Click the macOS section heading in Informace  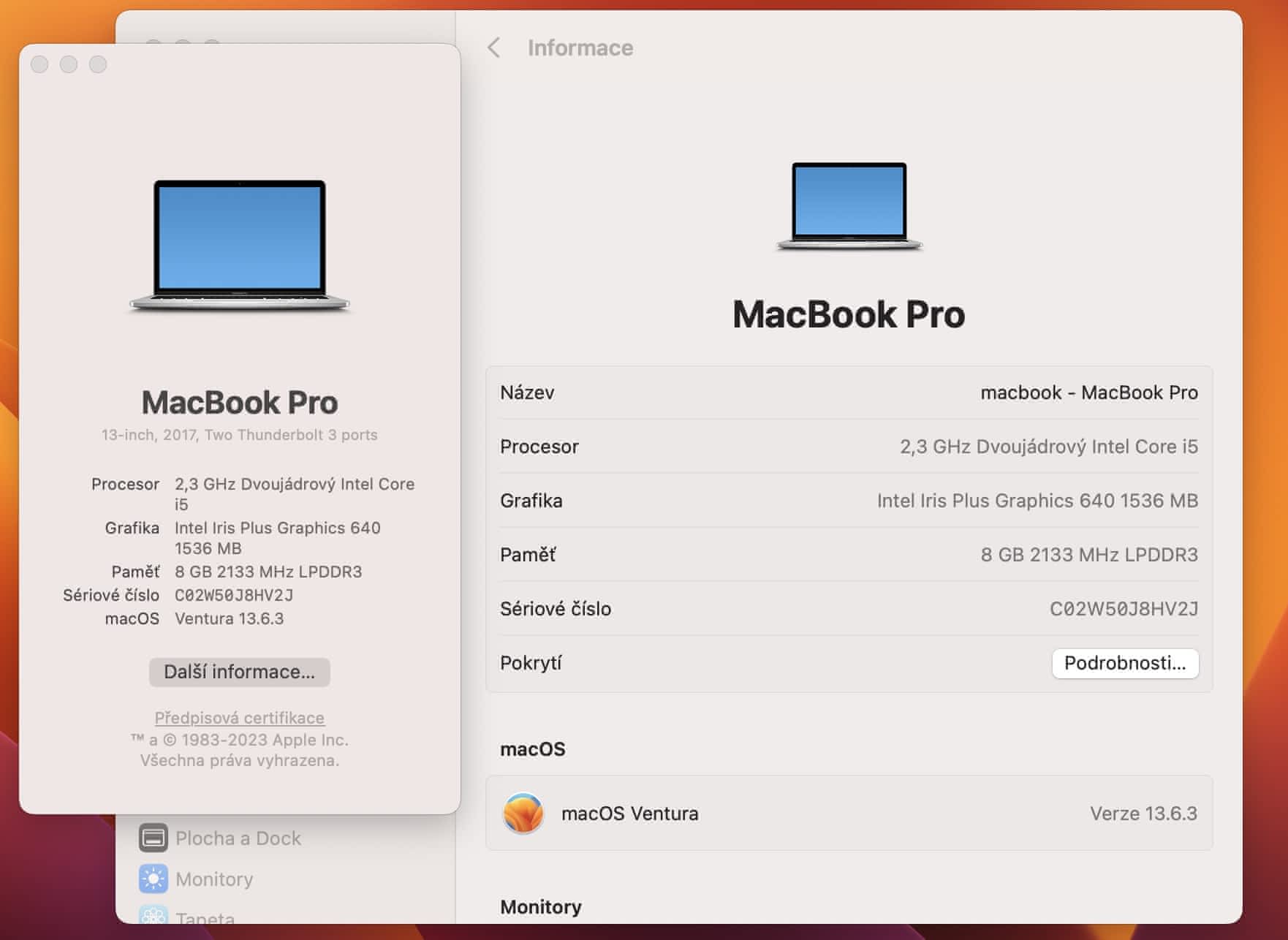533,749
